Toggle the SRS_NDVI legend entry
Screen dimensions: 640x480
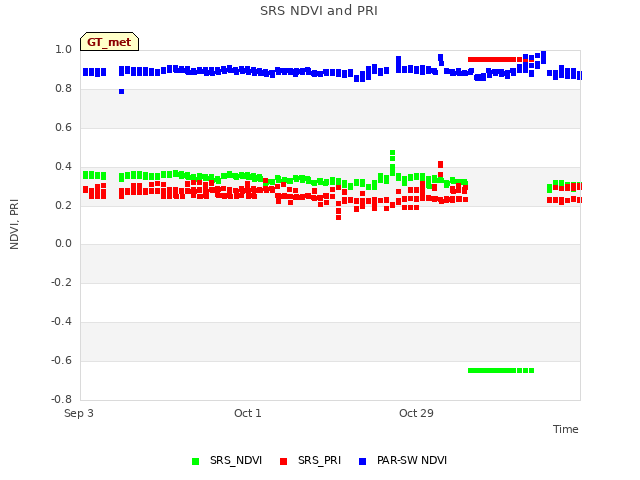[227, 460]
